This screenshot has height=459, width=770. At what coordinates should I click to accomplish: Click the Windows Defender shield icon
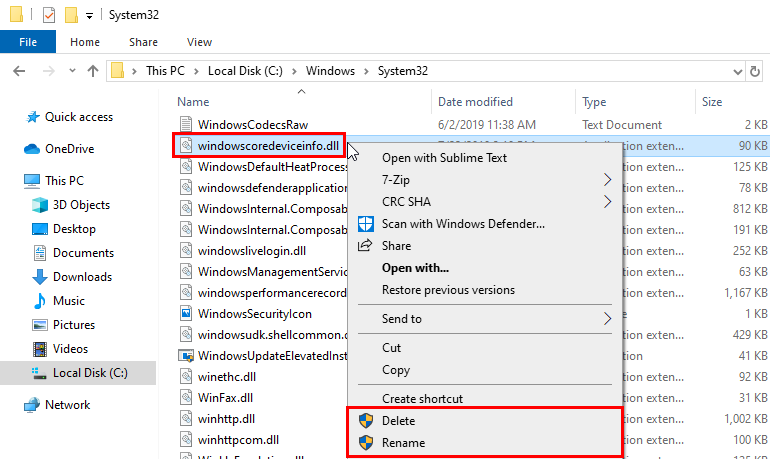click(365, 224)
